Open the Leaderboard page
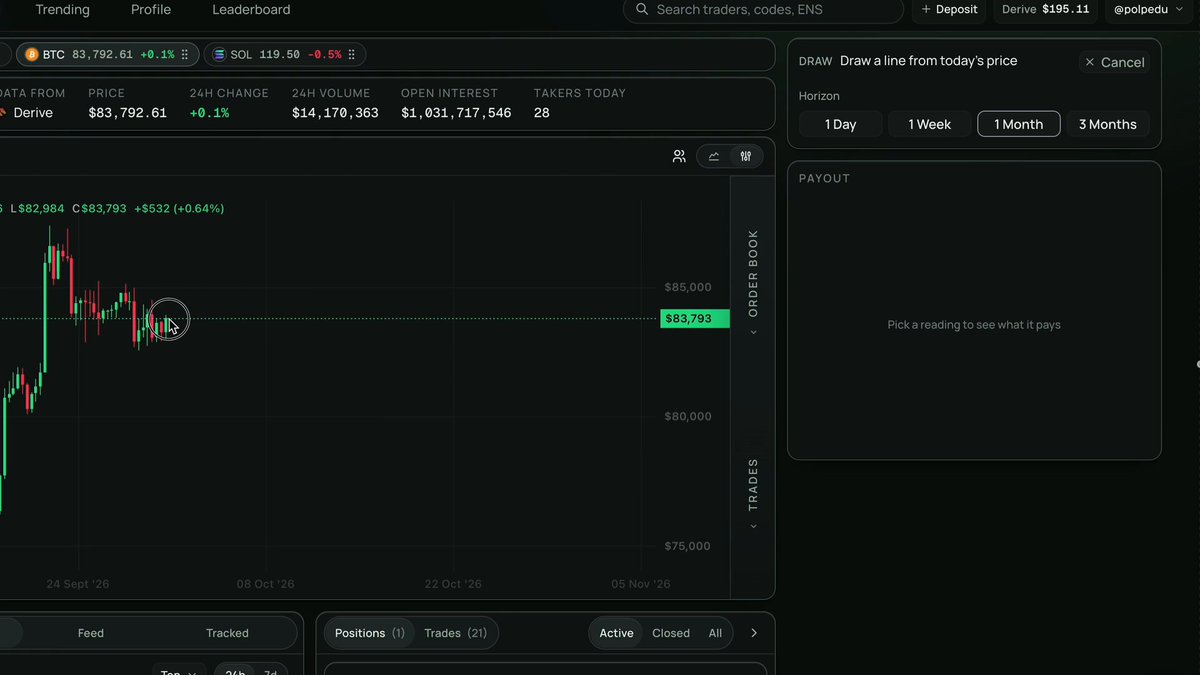The height and width of the screenshot is (675, 1200). (x=252, y=10)
